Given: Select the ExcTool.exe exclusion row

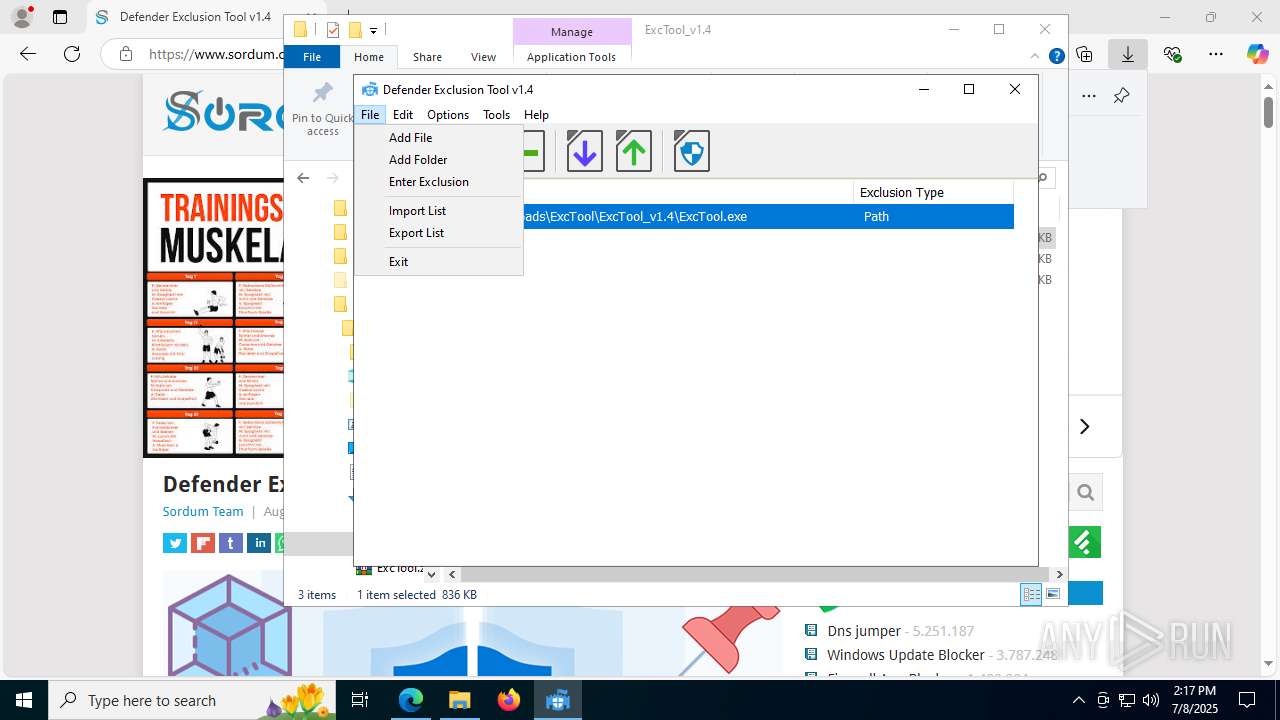Looking at the screenshot, I should pyautogui.click(x=768, y=216).
